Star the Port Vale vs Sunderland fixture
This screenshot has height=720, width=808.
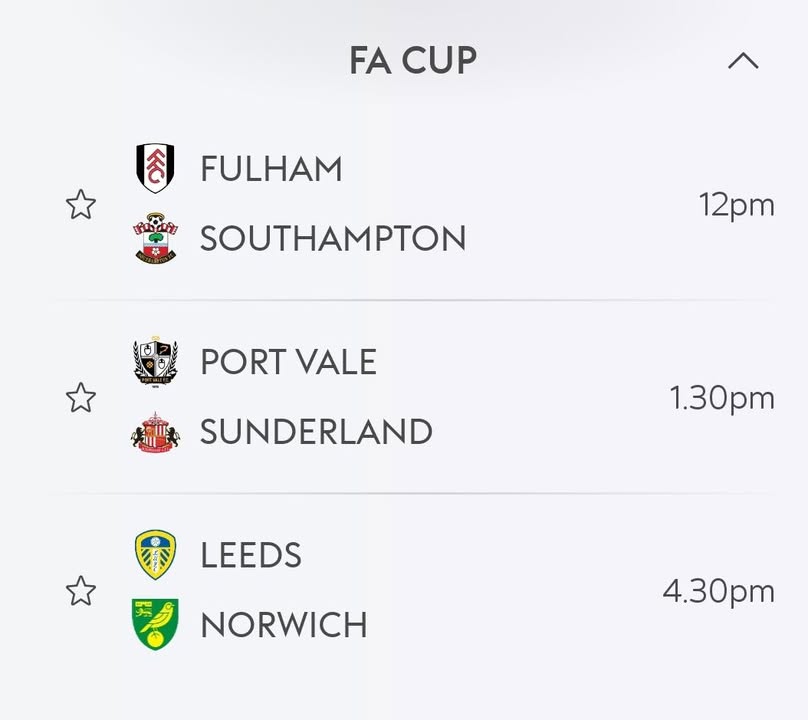[x=81, y=398]
